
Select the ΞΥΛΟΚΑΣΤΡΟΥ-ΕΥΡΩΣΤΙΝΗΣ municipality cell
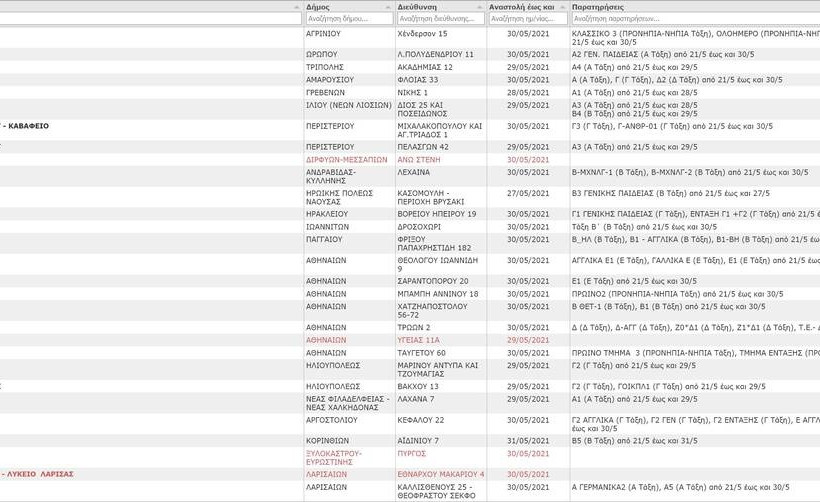(x=334, y=457)
